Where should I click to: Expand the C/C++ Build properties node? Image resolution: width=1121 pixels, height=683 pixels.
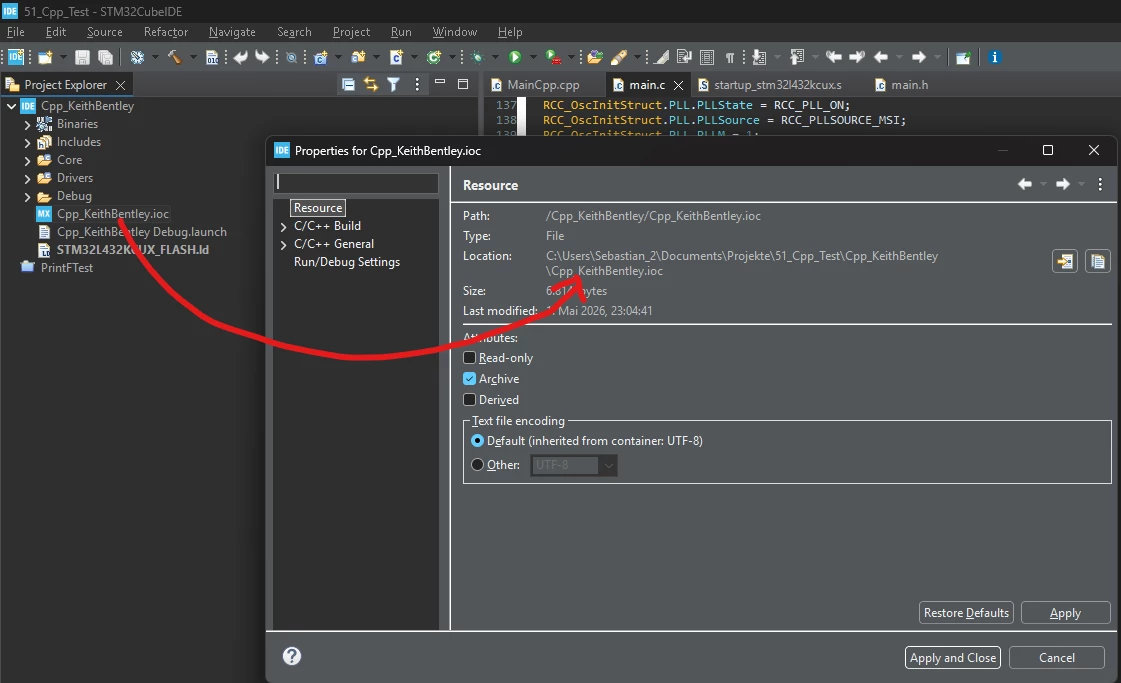pos(284,227)
